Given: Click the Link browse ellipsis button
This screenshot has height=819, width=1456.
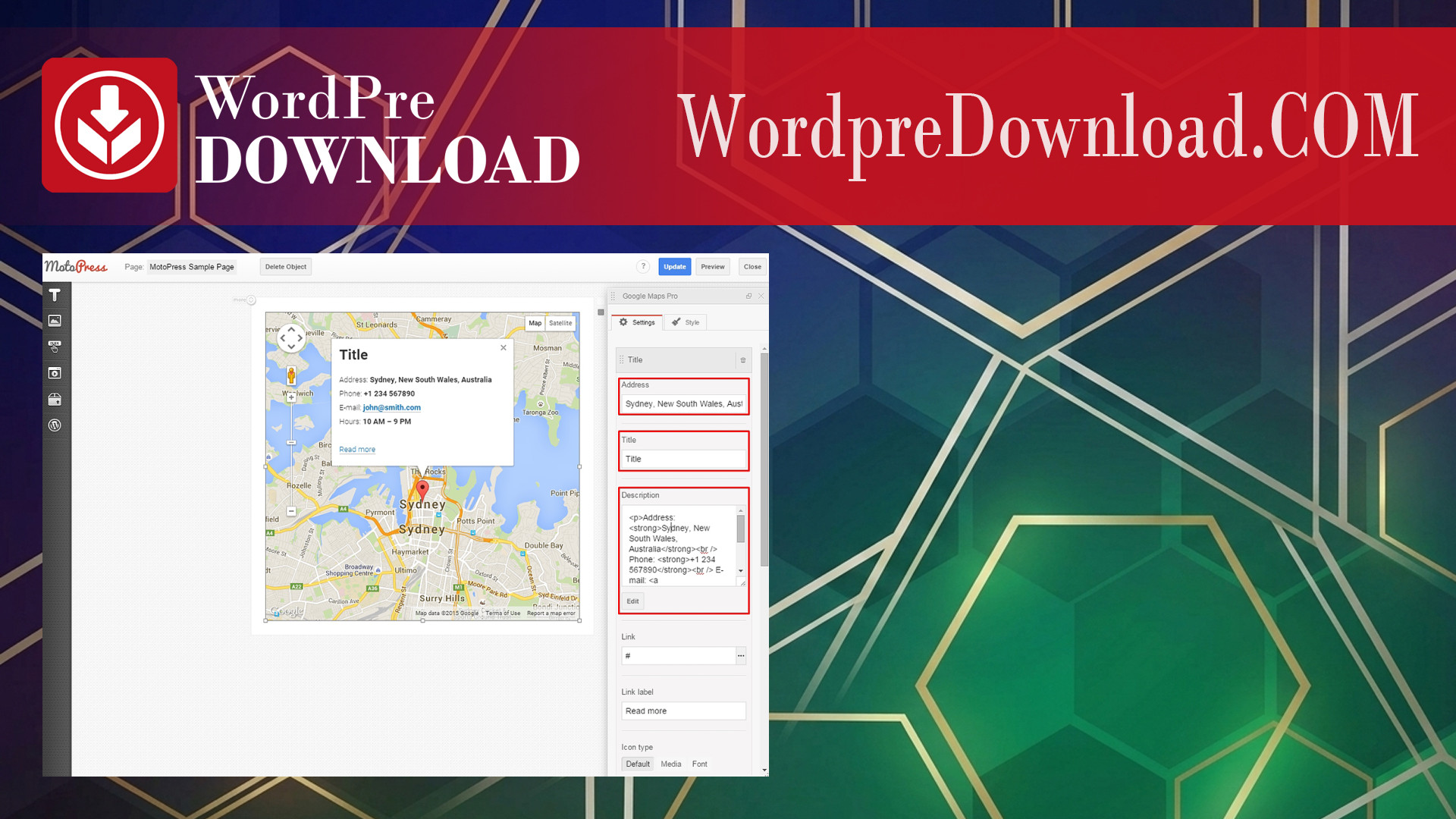Looking at the screenshot, I should [x=741, y=656].
